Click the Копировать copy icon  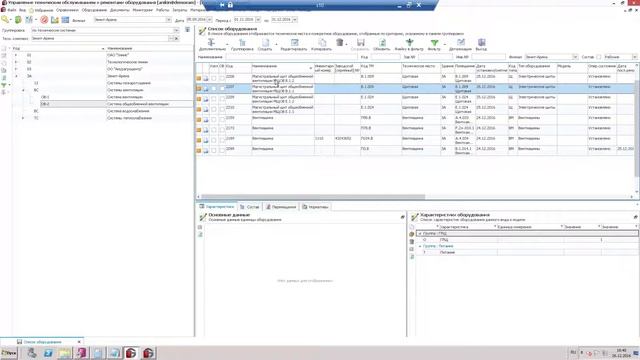322,42
